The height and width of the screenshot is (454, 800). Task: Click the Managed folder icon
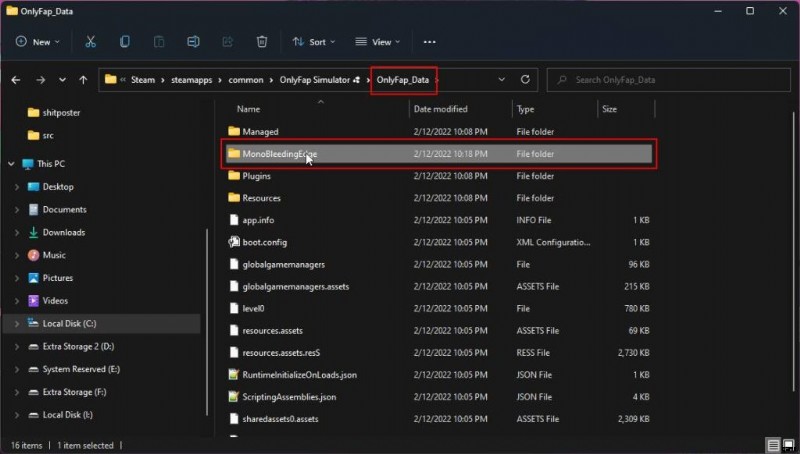tap(234, 131)
